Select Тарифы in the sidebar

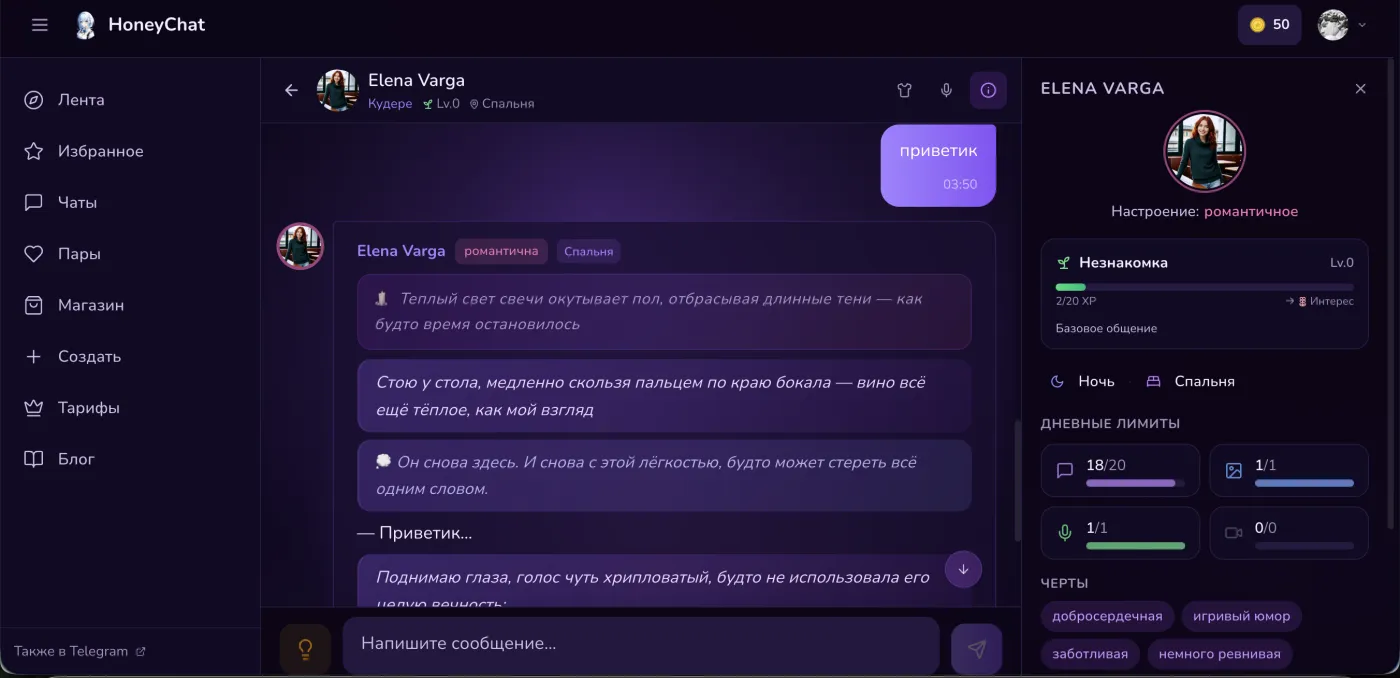[x=88, y=408]
